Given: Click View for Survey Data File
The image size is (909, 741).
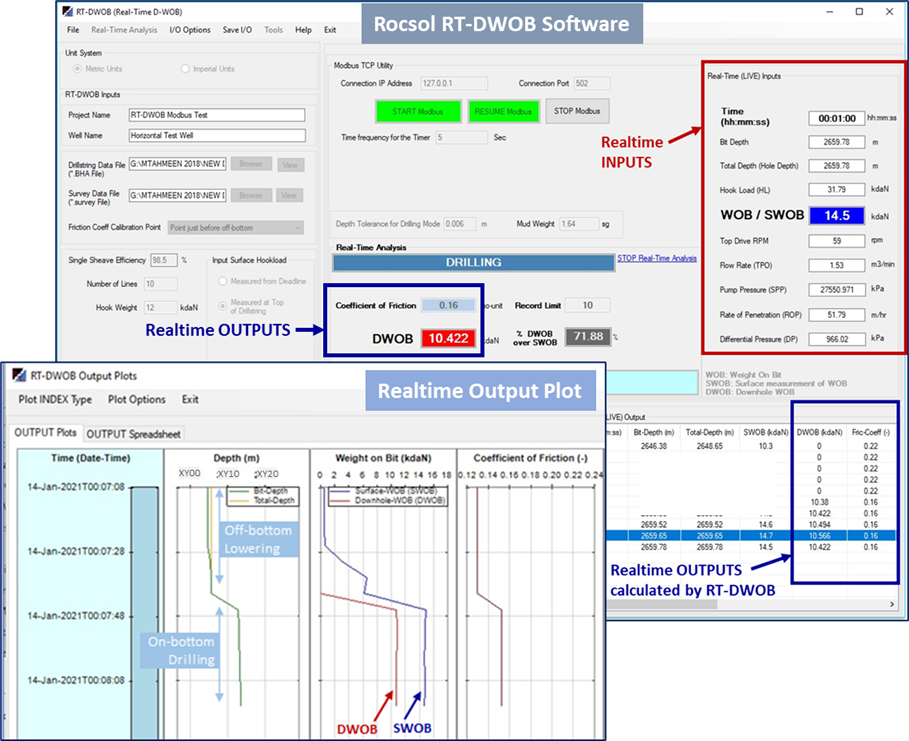Looking at the screenshot, I should [289, 195].
